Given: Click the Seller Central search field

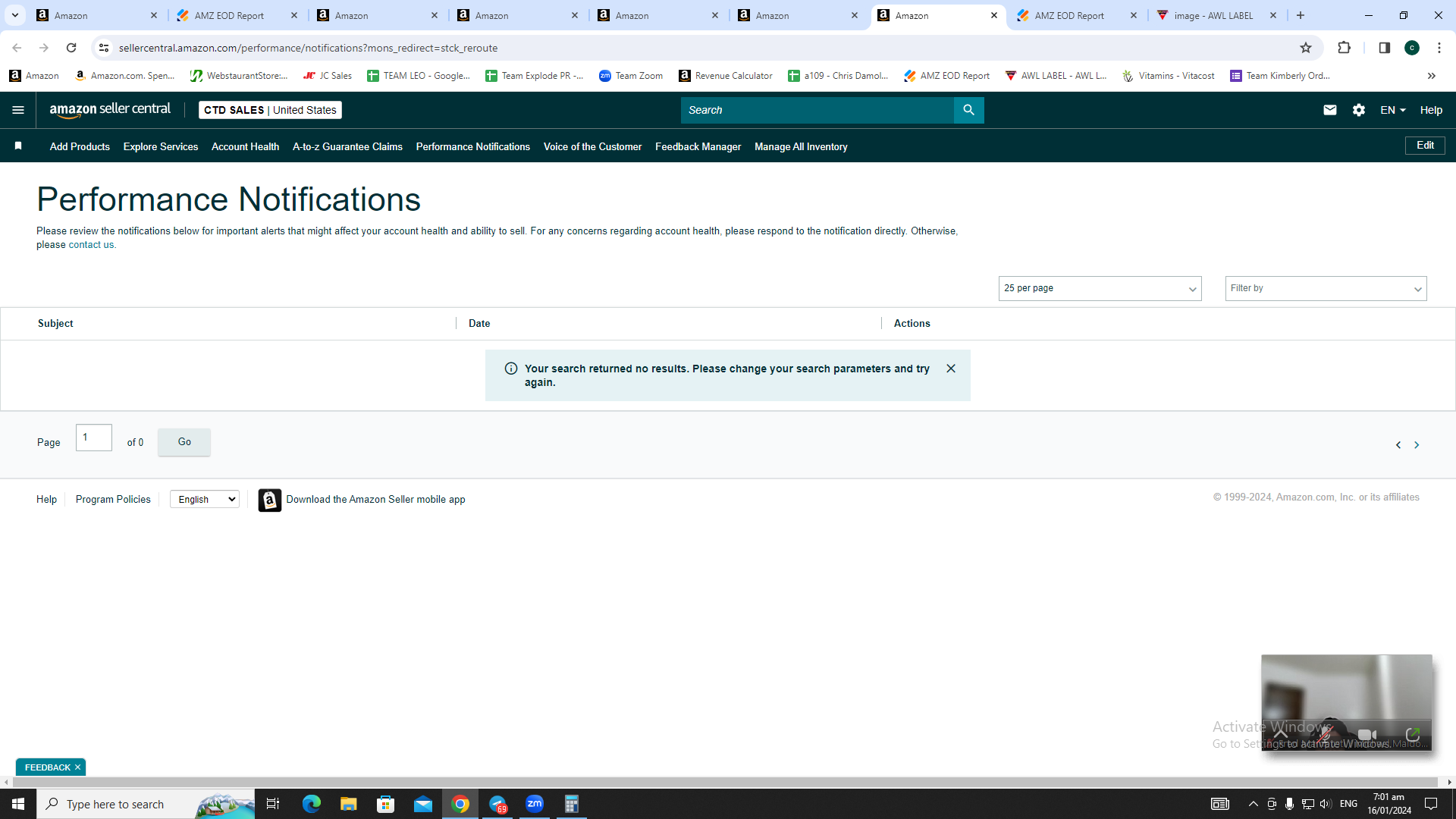Looking at the screenshot, I should tap(817, 110).
